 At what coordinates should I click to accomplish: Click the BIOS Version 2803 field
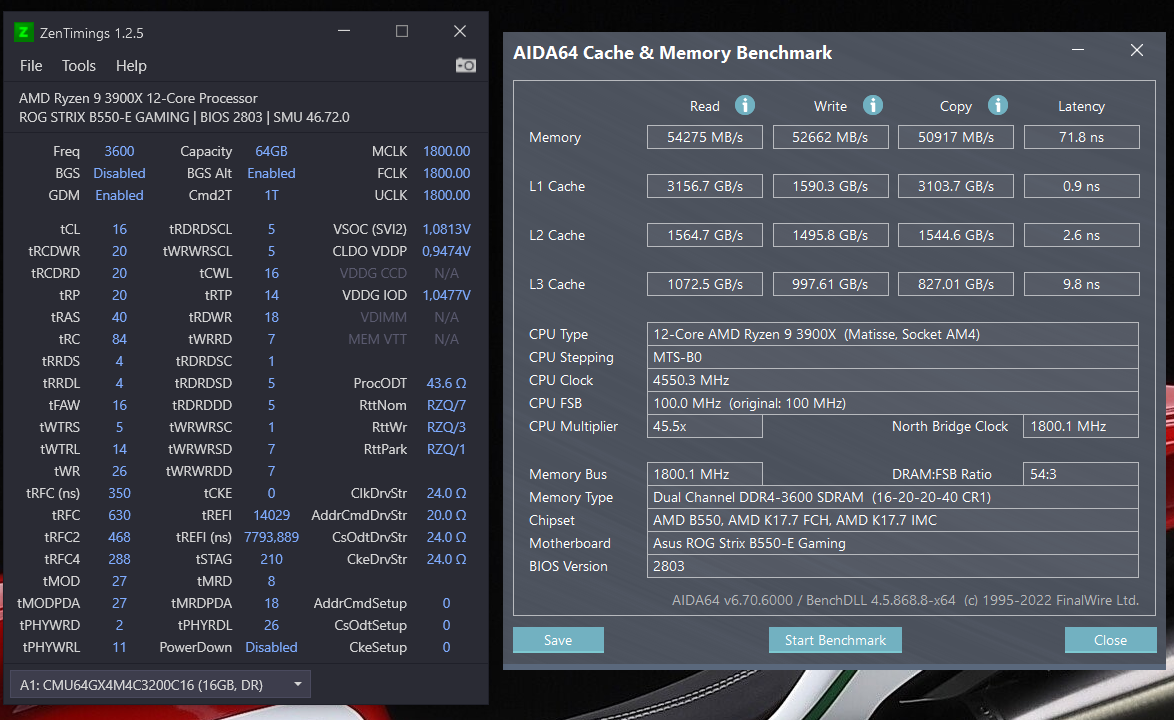892,566
